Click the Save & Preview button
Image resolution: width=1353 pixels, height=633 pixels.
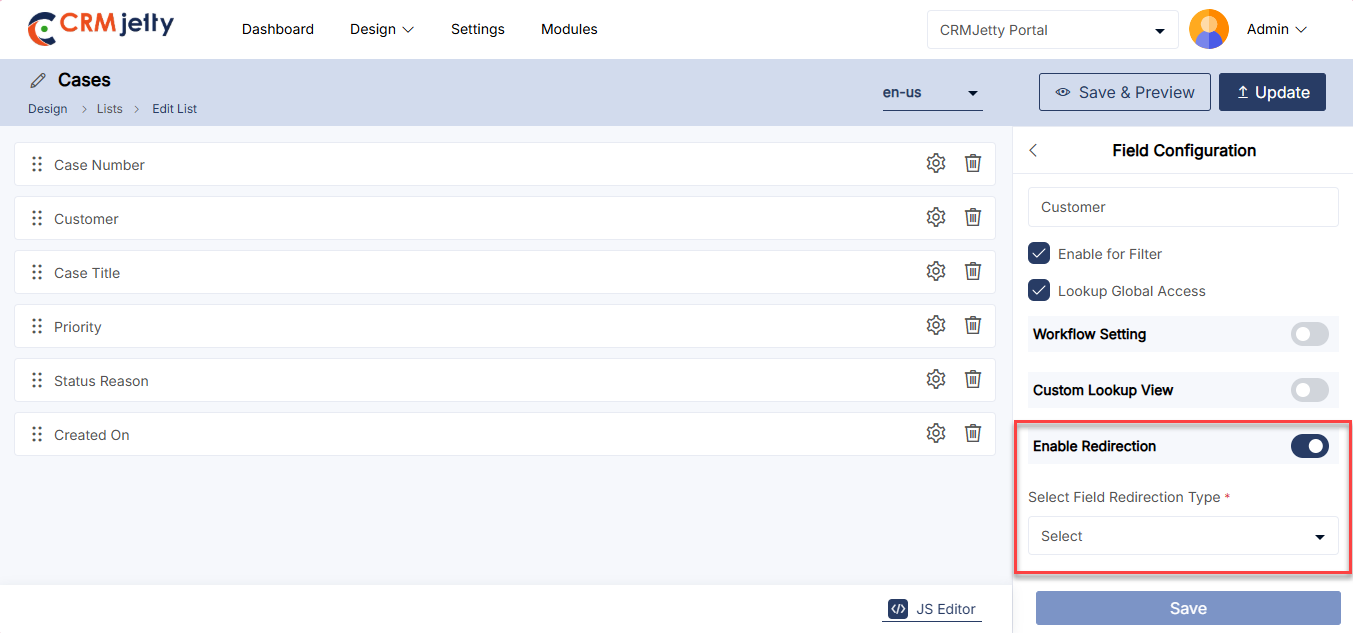pyautogui.click(x=1124, y=92)
